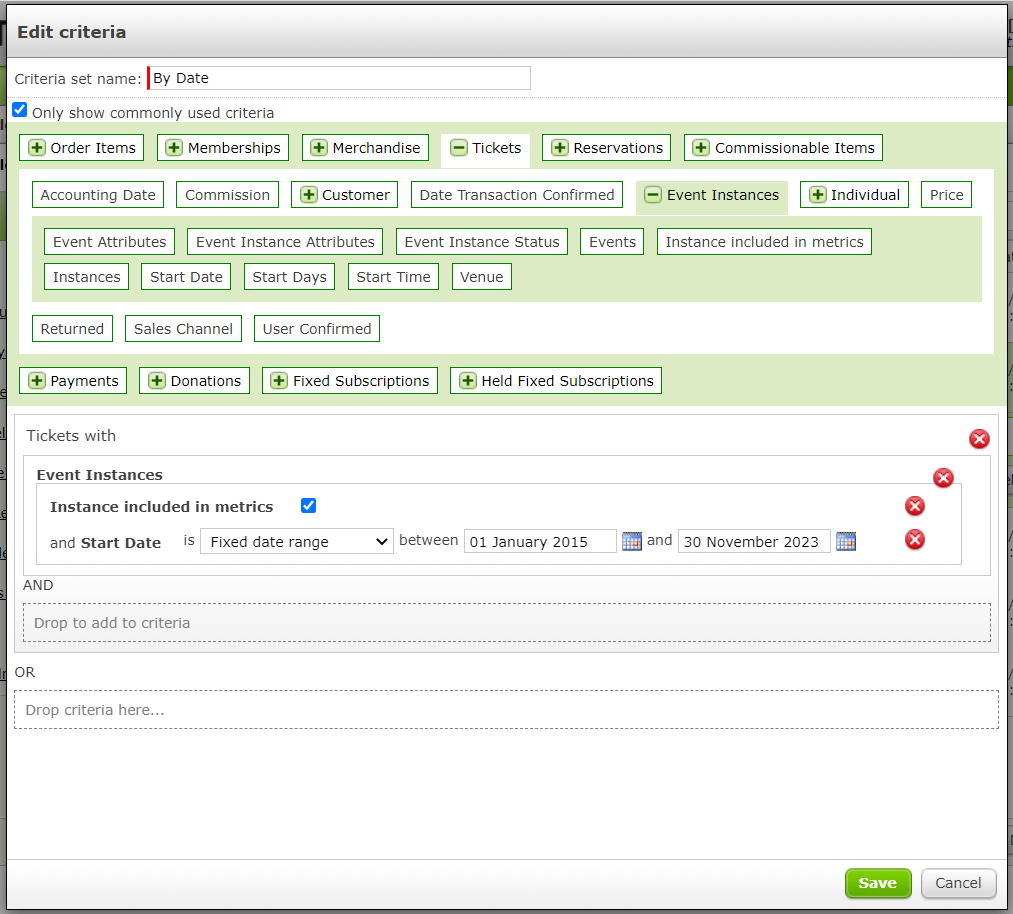Collapse the Event Instances subgroup
Image resolution: width=1013 pixels, height=914 pixels.
[x=712, y=194]
